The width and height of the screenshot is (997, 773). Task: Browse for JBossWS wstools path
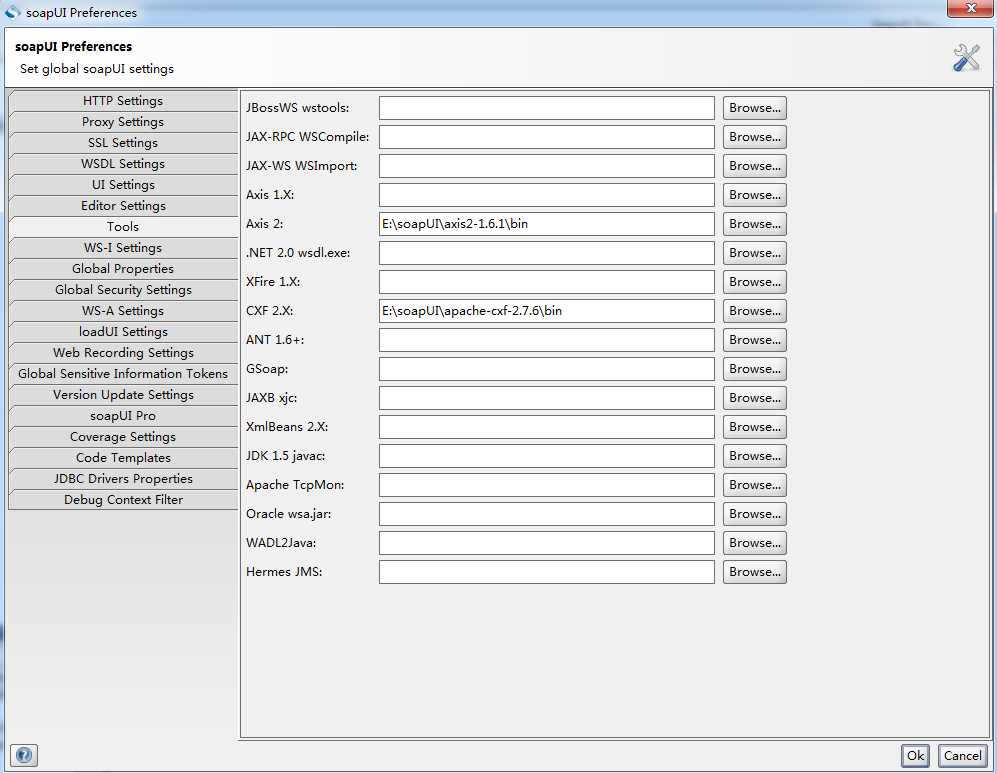coord(755,108)
